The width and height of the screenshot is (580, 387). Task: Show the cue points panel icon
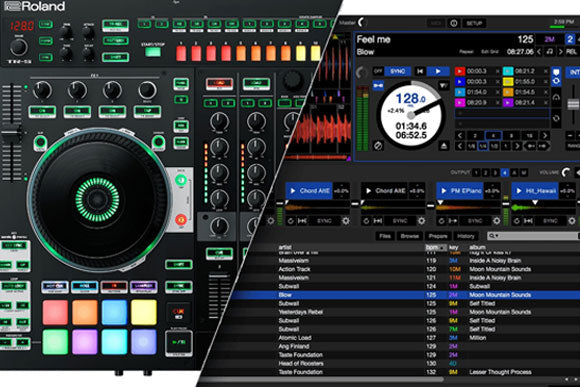(x=556, y=71)
